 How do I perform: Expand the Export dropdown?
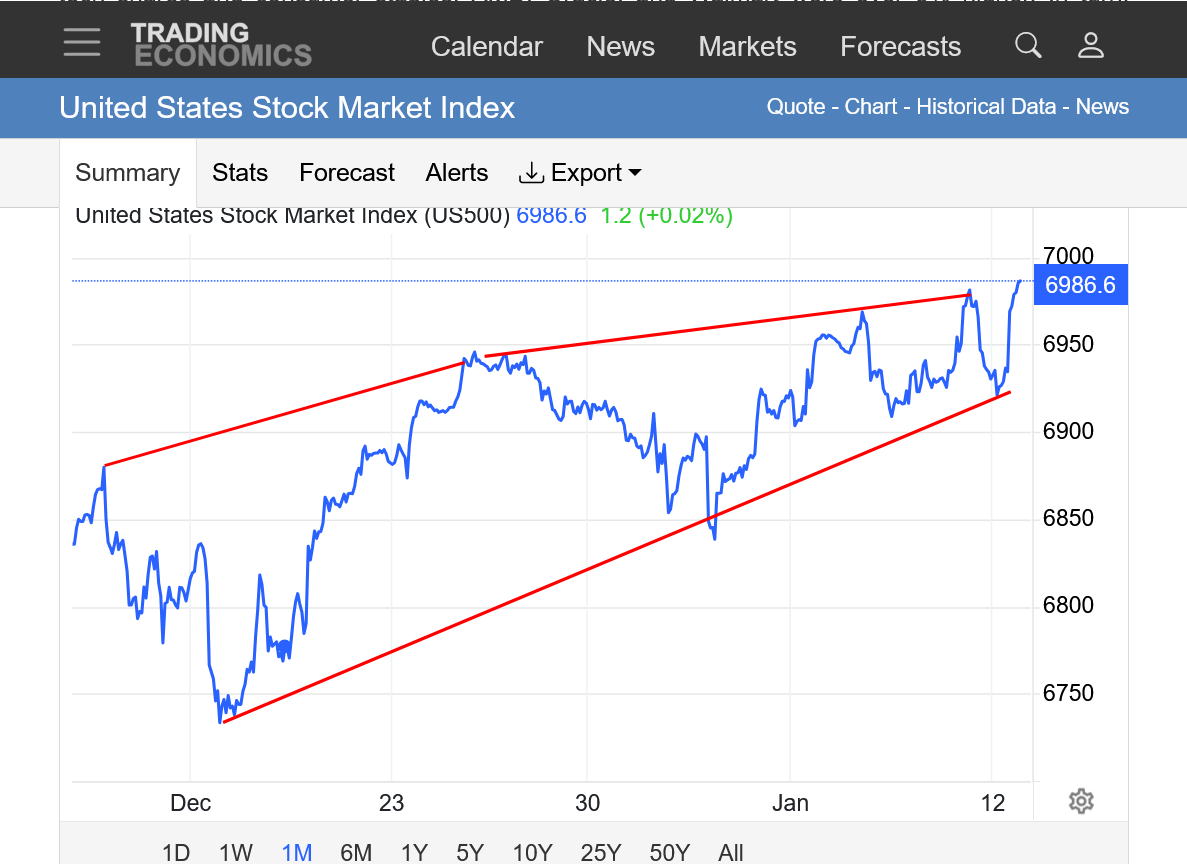click(x=580, y=173)
